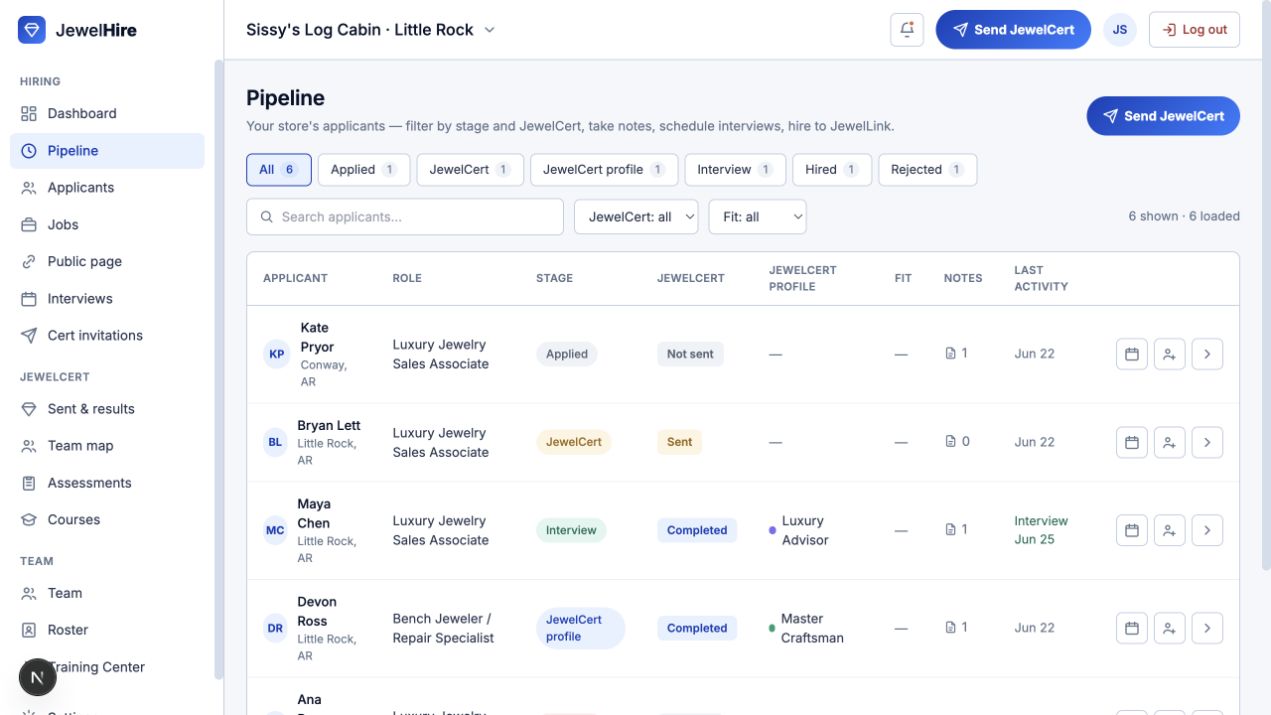Click Interview Jun 25 last activity text

pyautogui.click(x=1041, y=530)
